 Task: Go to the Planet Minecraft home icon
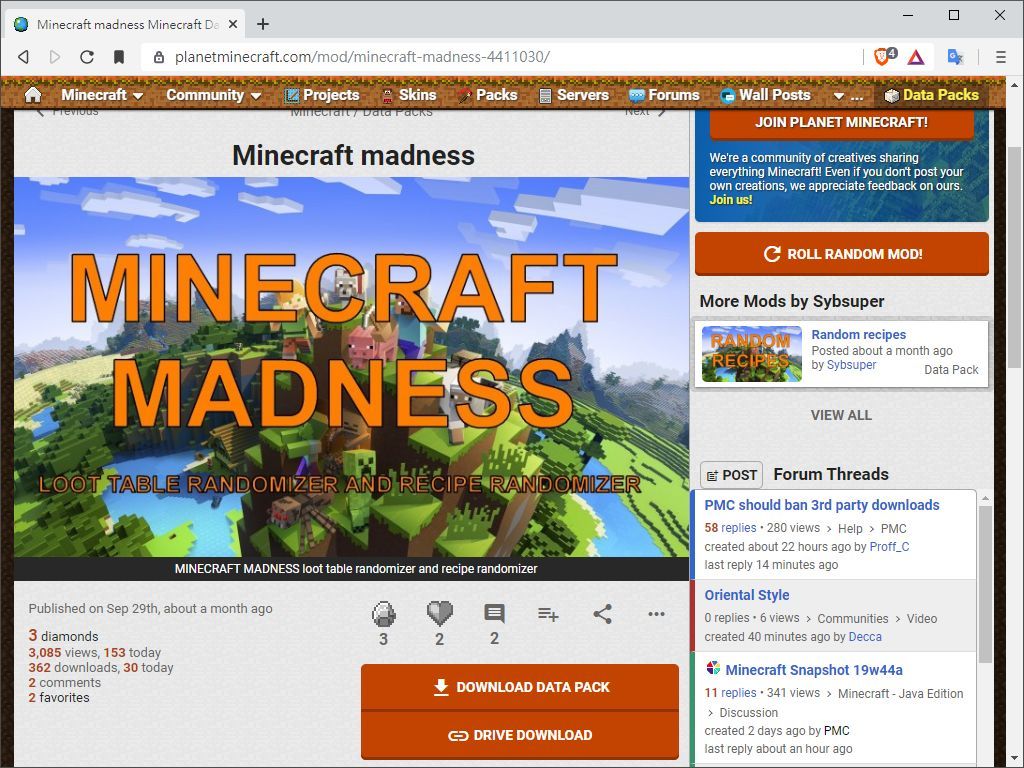pyautogui.click(x=33, y=95)
